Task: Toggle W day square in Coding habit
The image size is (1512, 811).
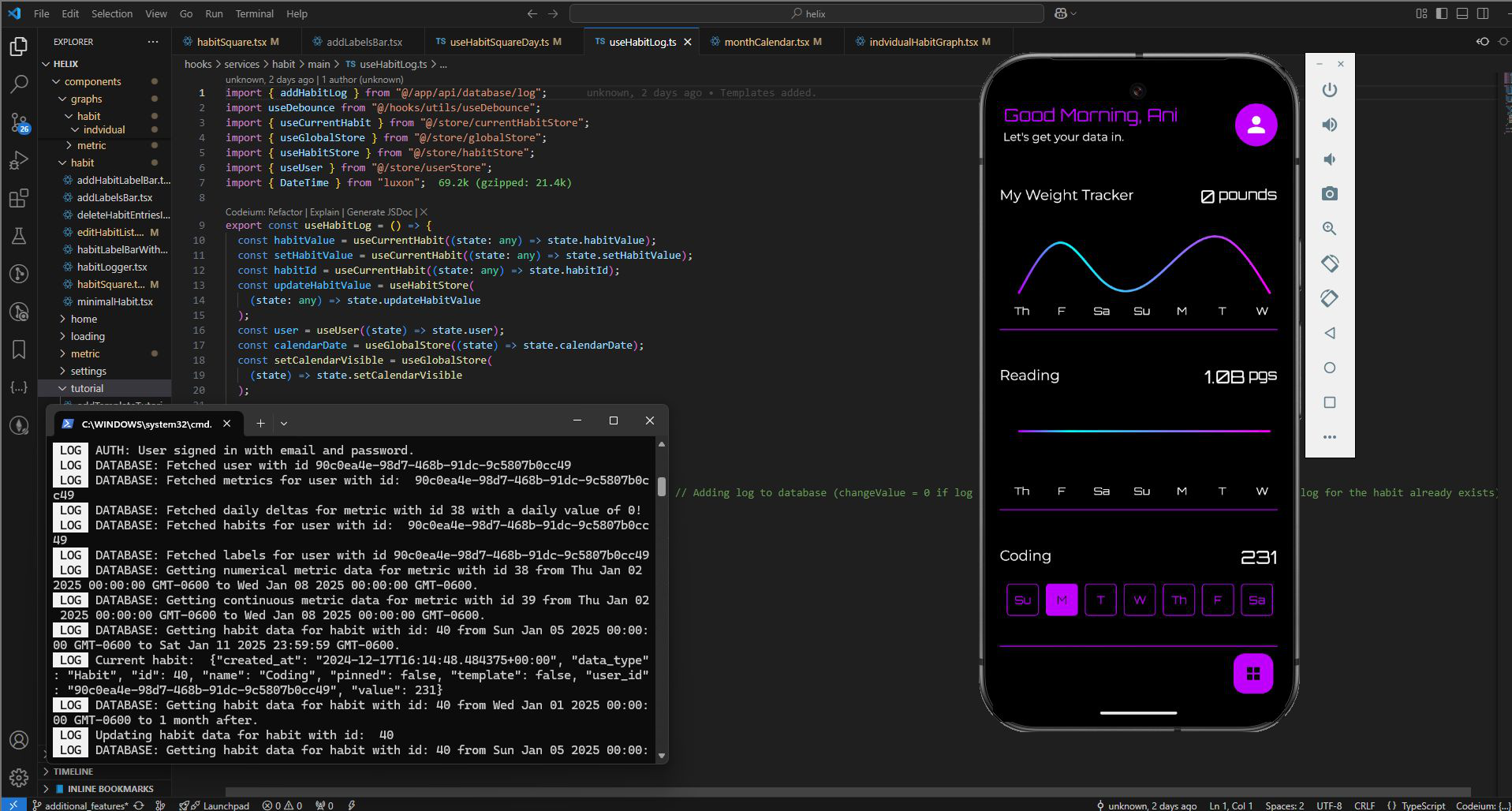Action: [x=1140, y=600]
